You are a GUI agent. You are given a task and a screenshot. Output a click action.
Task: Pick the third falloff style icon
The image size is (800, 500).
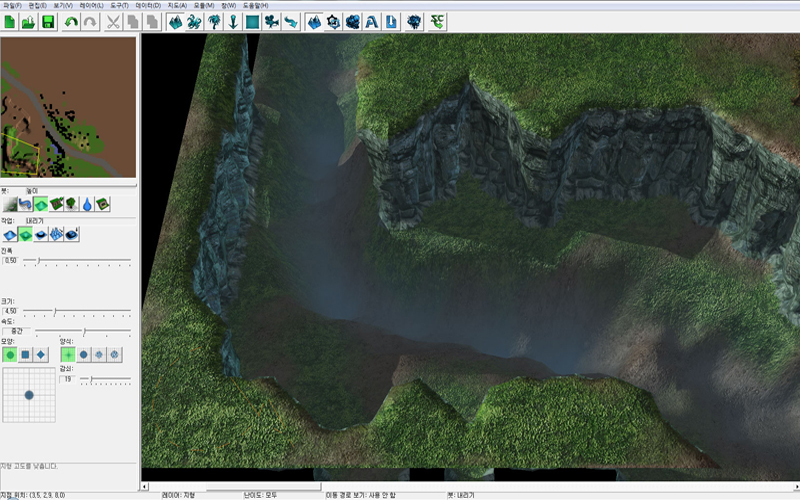point(99,355)
